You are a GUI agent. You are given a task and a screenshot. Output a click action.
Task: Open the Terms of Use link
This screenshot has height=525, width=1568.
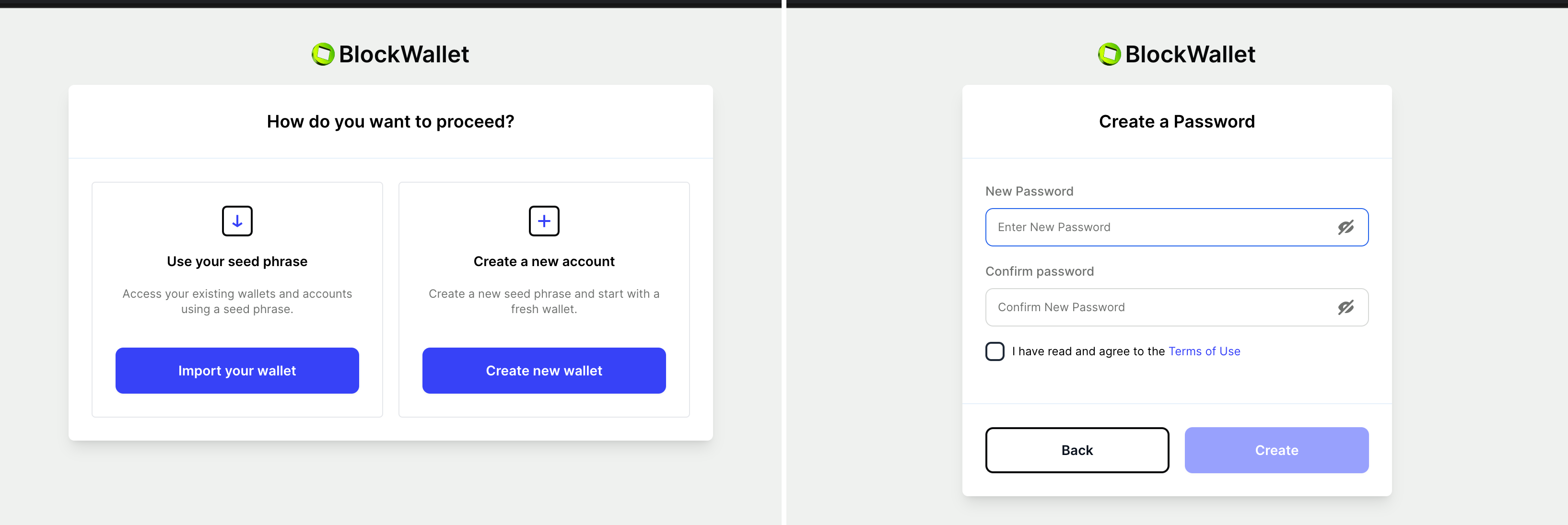[1204, 351]
